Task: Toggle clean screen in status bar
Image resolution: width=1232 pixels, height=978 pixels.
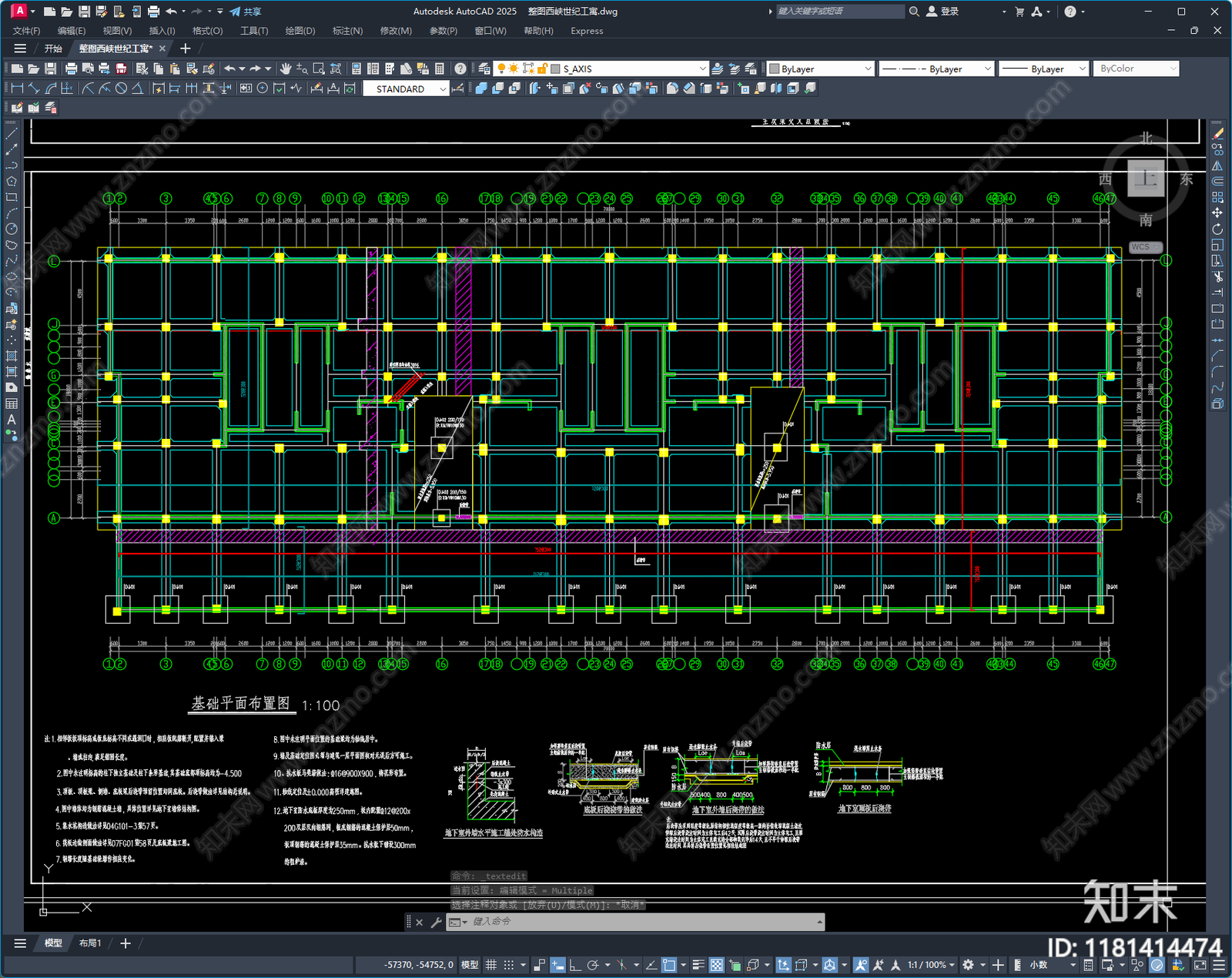Action: [x=1200, y=965]
